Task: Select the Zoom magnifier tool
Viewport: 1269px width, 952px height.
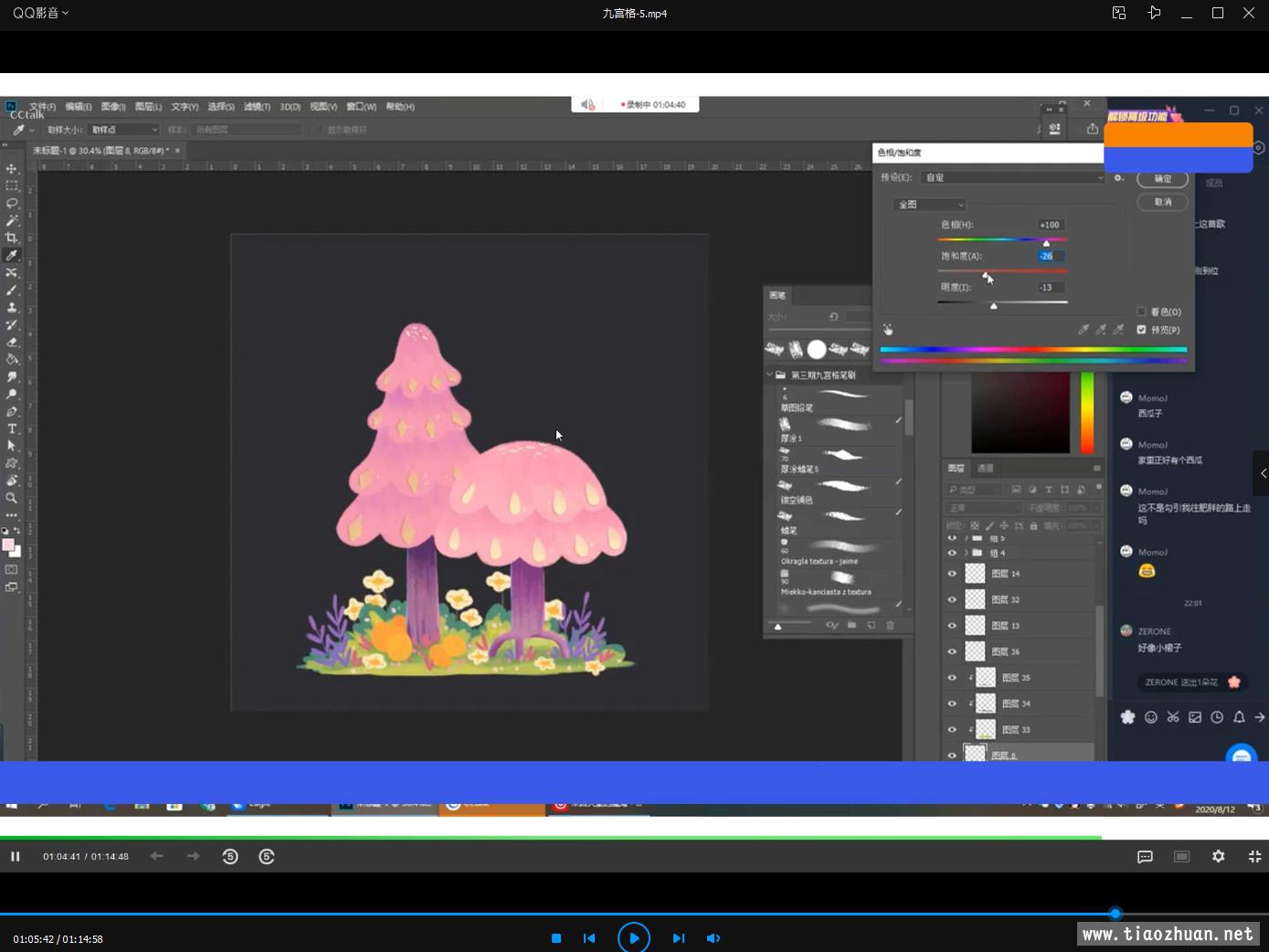Action: coord(12,498)
